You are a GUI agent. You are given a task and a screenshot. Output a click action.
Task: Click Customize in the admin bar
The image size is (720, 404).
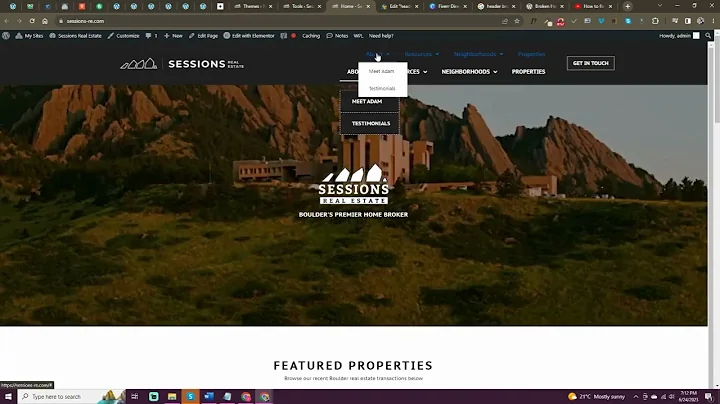(124, 36)
